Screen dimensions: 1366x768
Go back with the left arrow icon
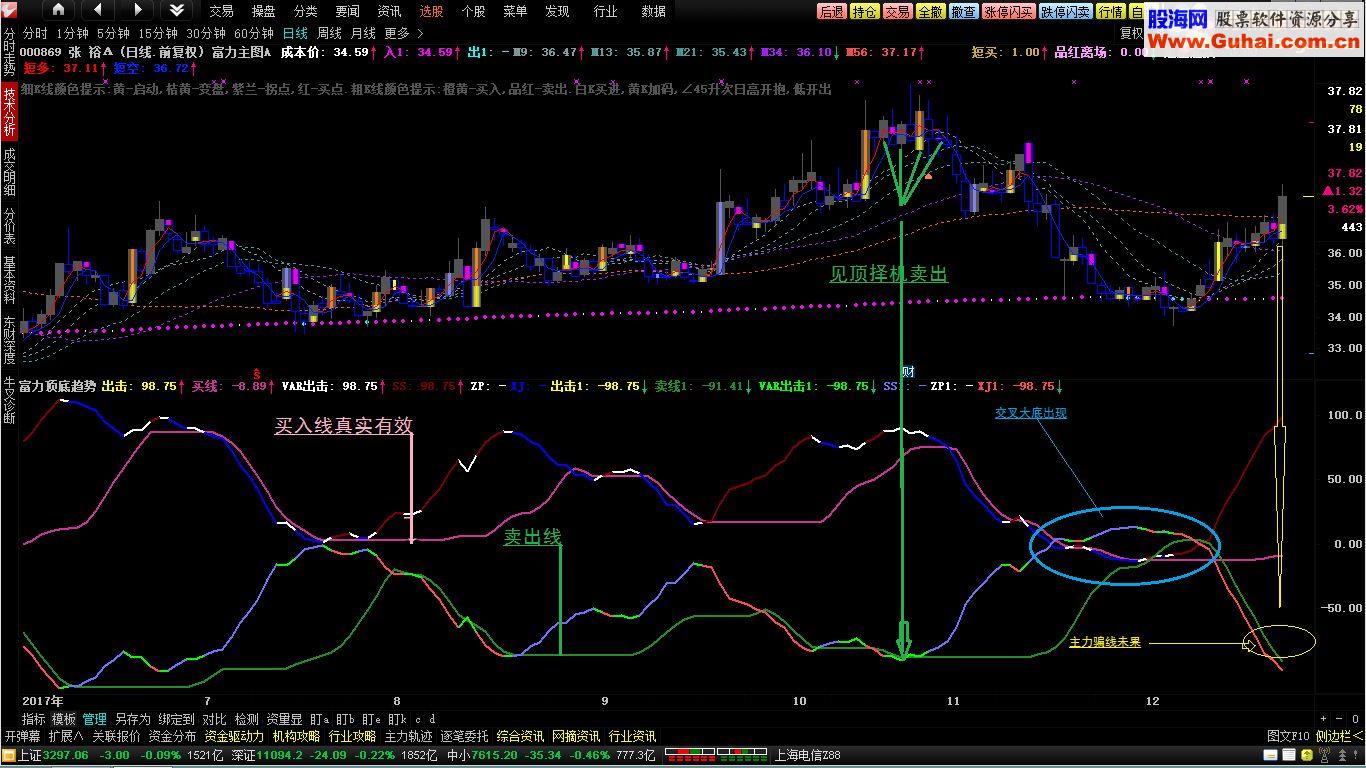point(97,10)
